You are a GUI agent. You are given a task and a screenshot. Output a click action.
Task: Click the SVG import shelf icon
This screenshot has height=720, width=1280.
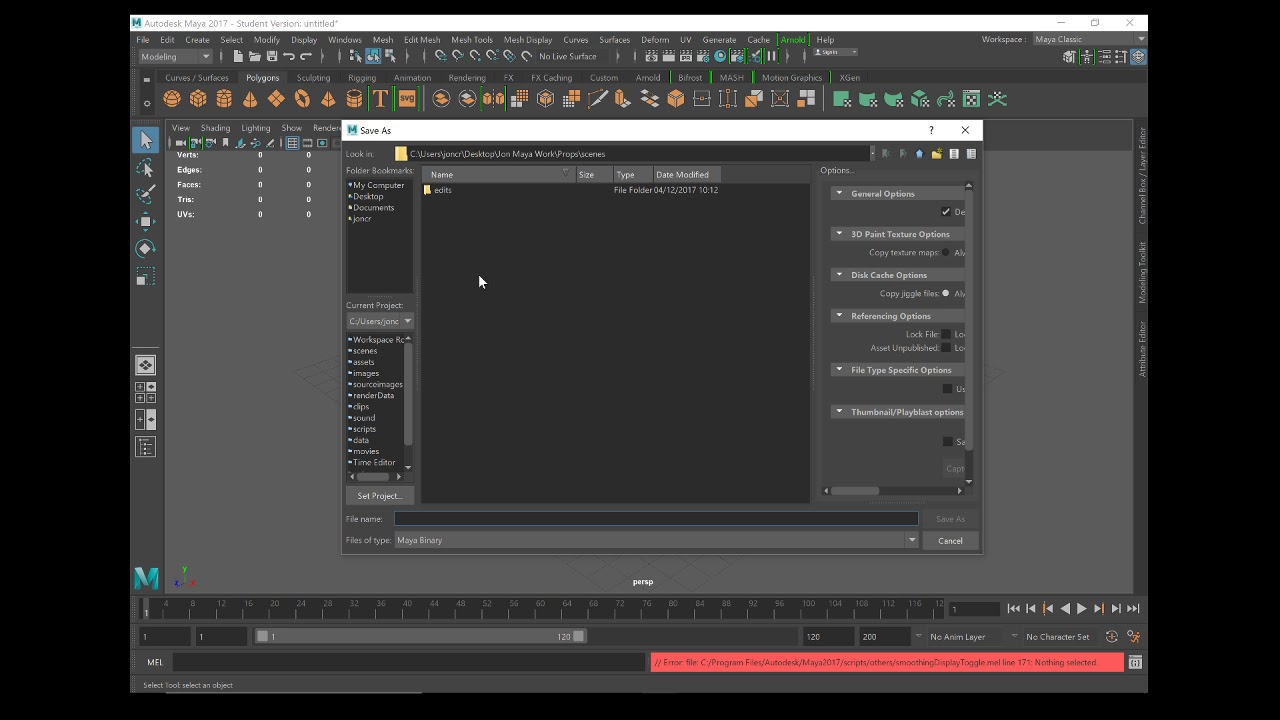click(x=406, y=99)
